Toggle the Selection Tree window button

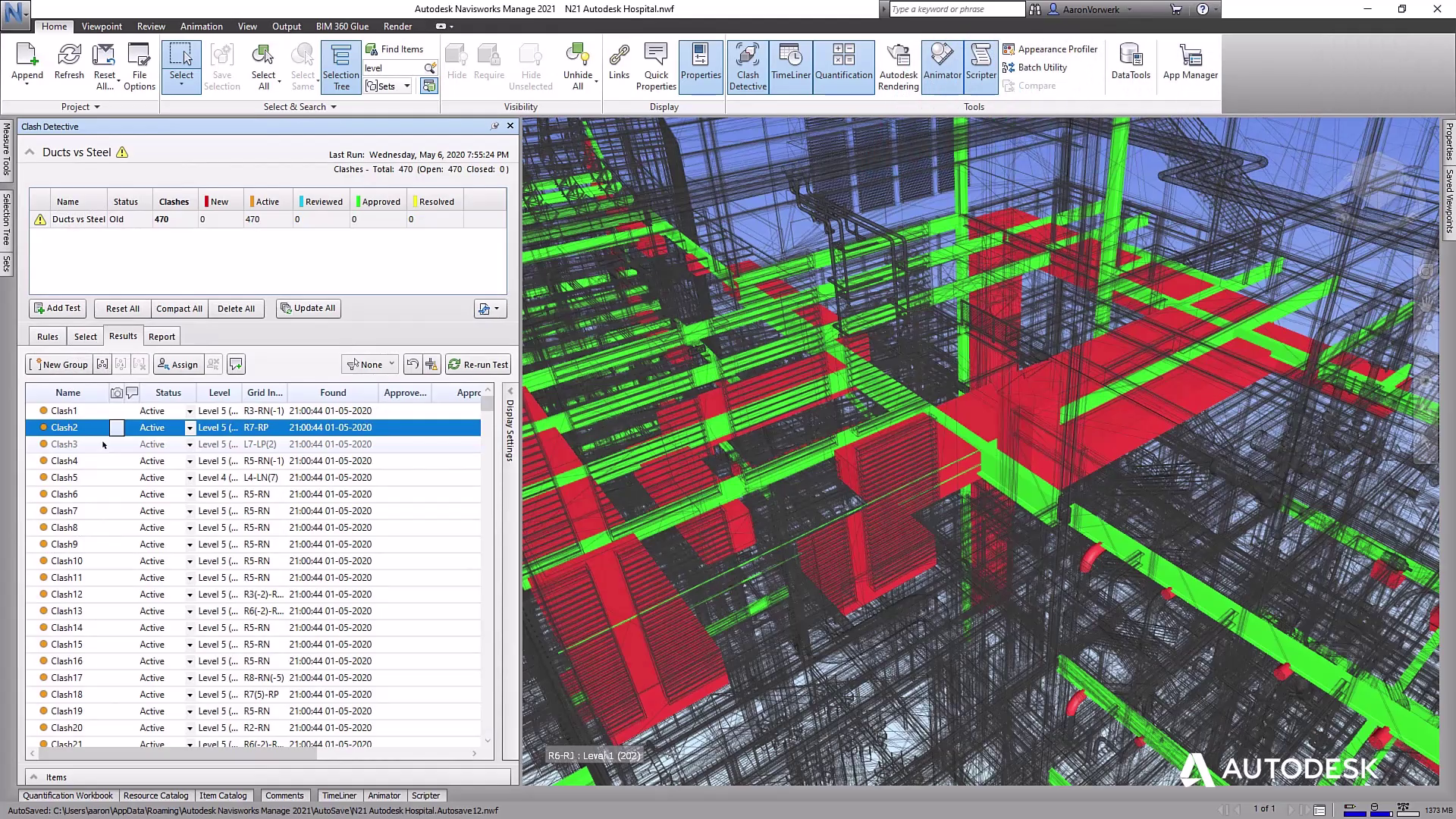[x=340, y=67]
